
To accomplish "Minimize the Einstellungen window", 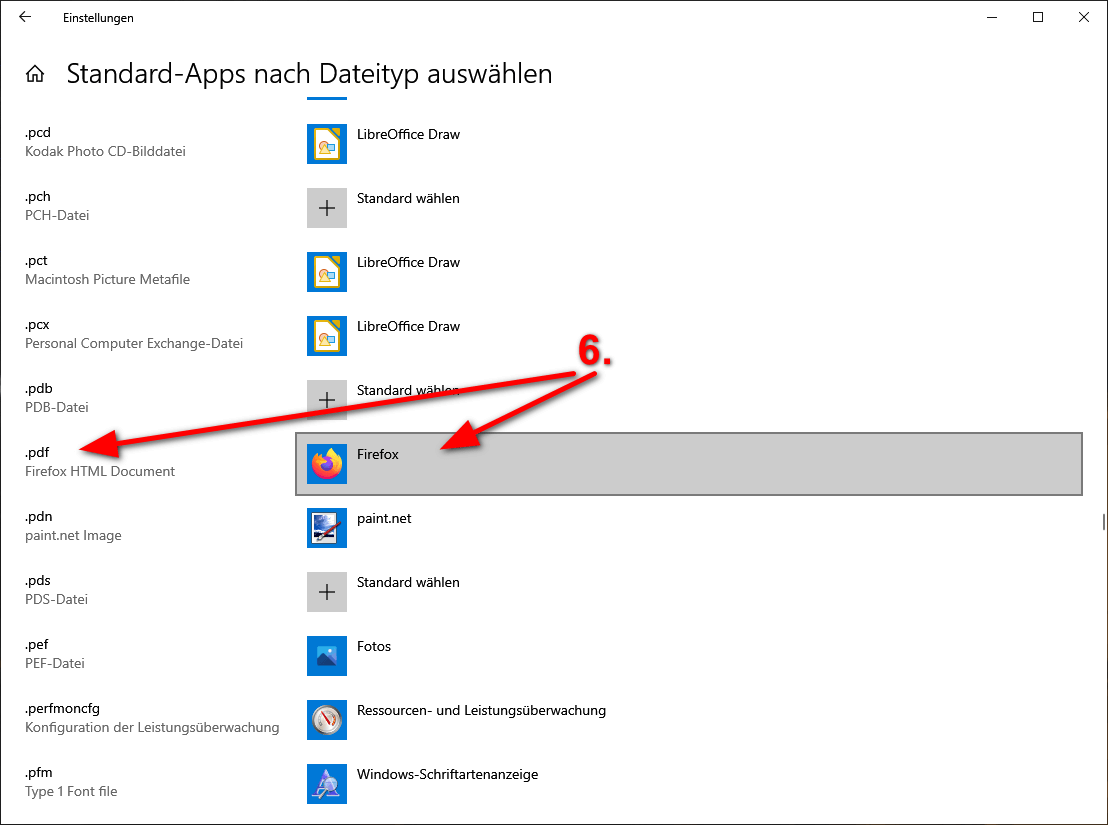I will point(992,17).
